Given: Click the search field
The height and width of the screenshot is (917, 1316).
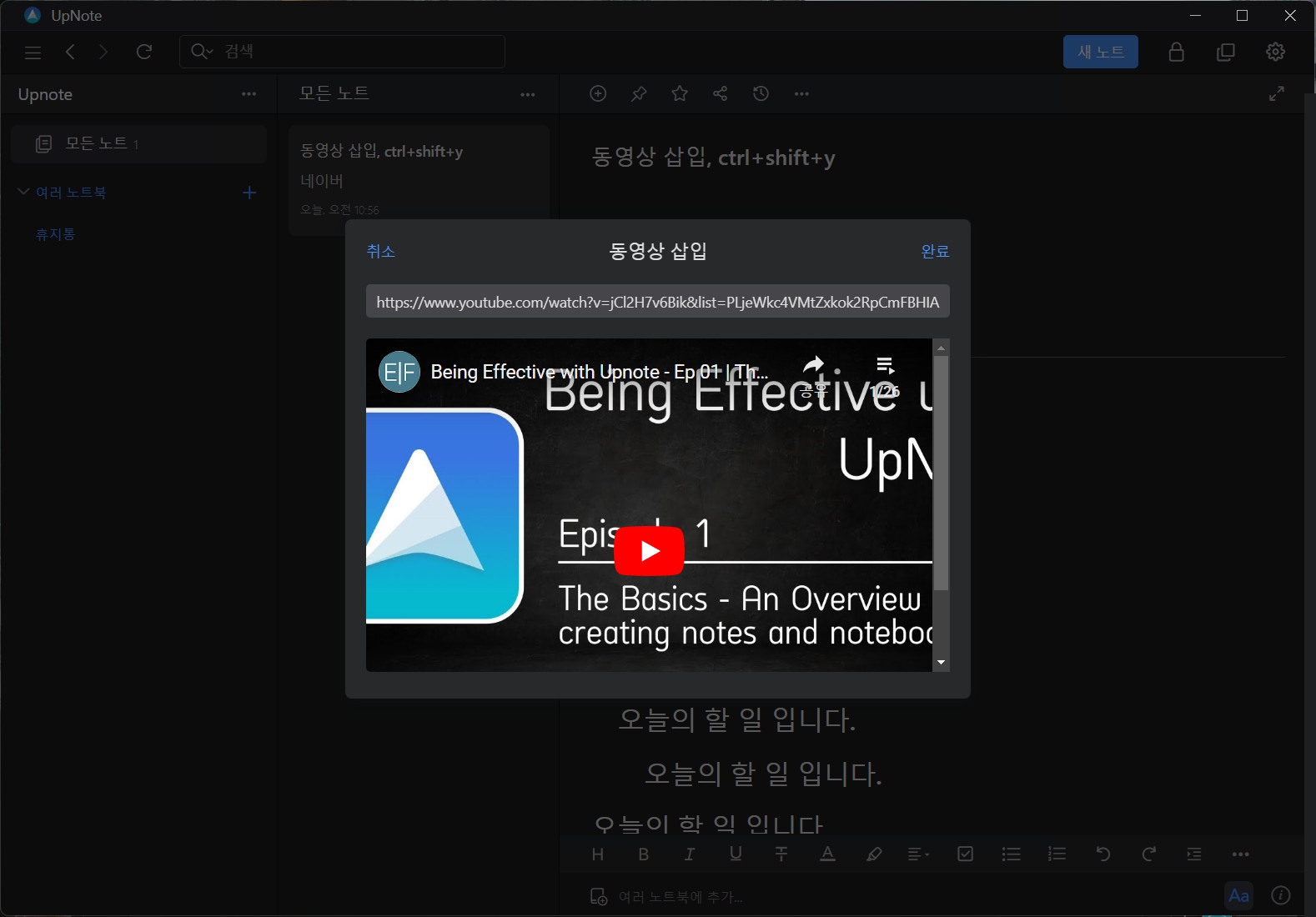Looking at the screenshot, I should pyautogui.click(x=342, y=52).
